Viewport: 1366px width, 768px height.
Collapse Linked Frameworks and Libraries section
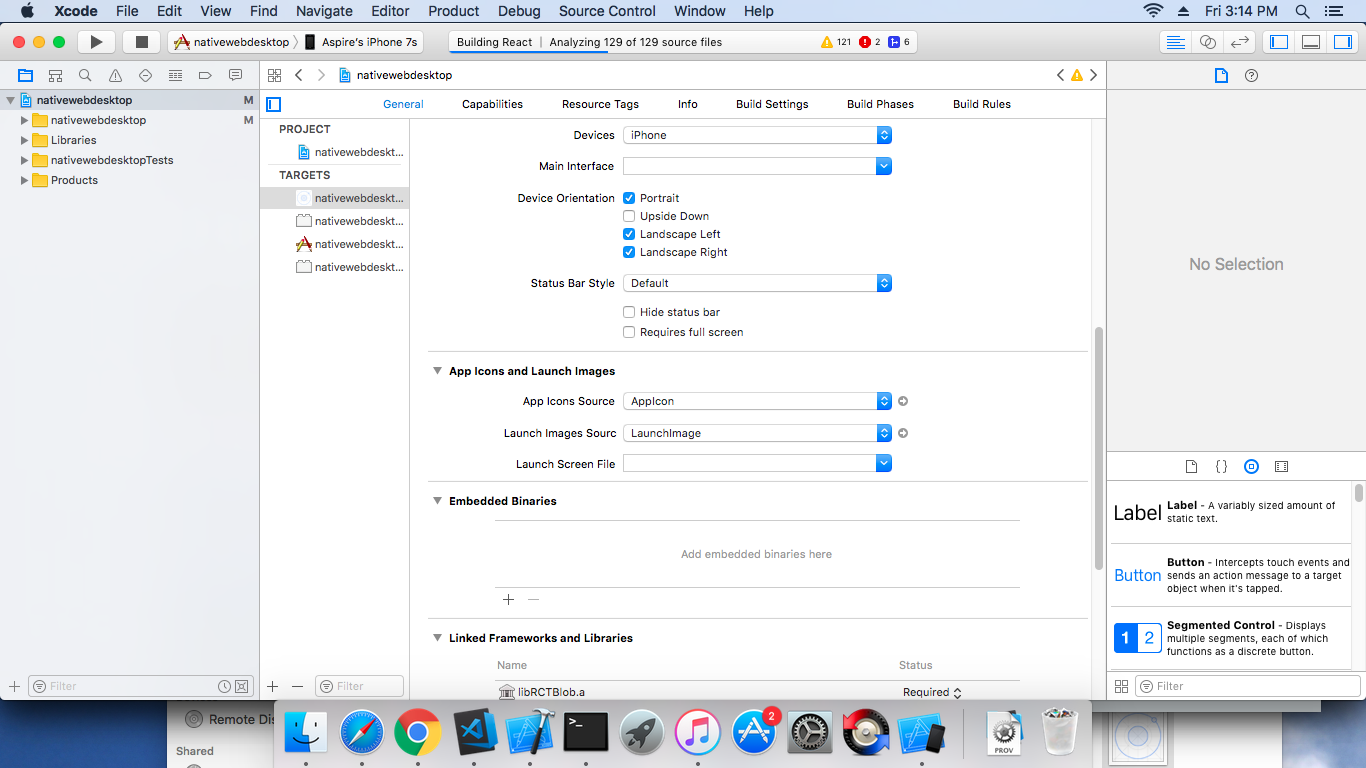437,638
